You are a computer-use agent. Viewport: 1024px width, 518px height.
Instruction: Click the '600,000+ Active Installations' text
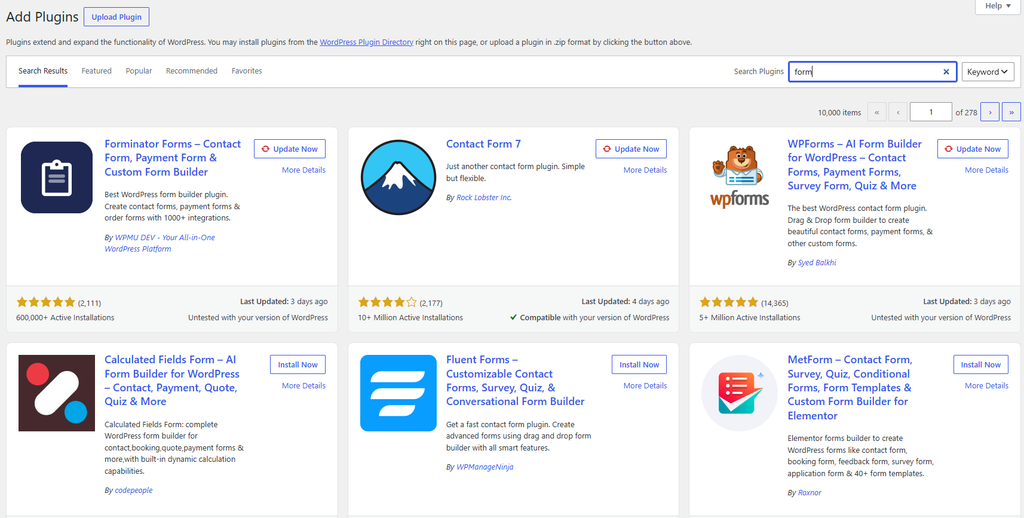[x=65, y=317]
